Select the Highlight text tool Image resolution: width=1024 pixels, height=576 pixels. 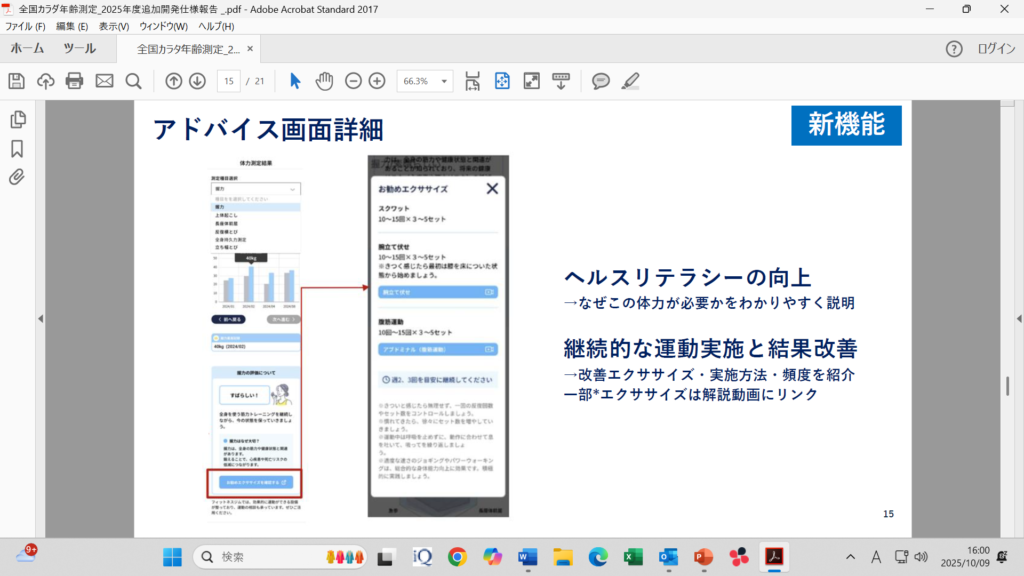(x=630, y=81)
